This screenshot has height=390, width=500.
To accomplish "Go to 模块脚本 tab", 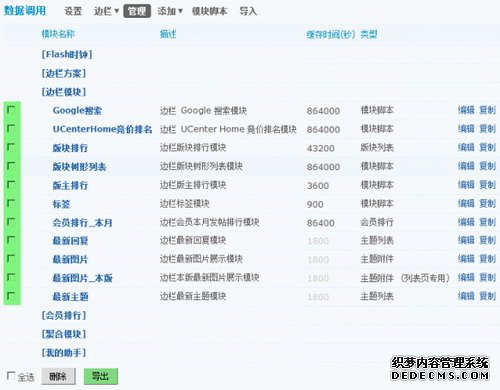I will tap(209, 11).
